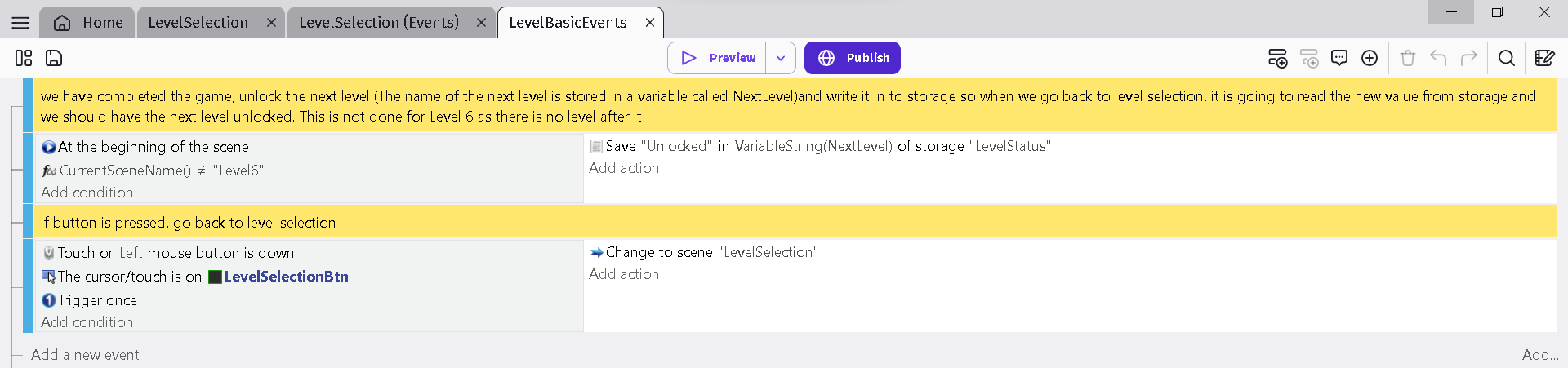Click Add action under Change to scene
The image size is (1568, 368).
click(x=624, y=274)
